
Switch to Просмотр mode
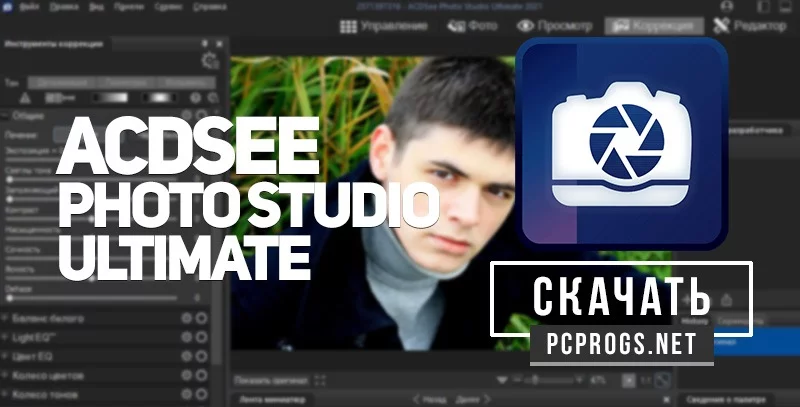(554, 26)
